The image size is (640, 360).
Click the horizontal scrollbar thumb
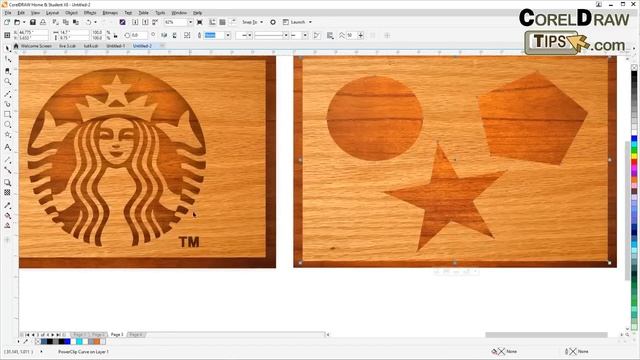pyautogui.click(x=546, y=335)
